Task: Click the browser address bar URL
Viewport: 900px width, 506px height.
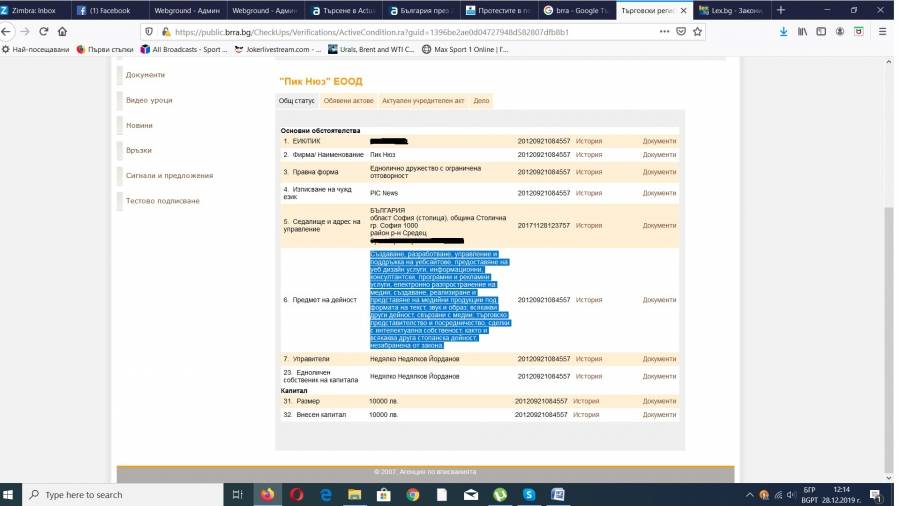Action: [370, 31]
